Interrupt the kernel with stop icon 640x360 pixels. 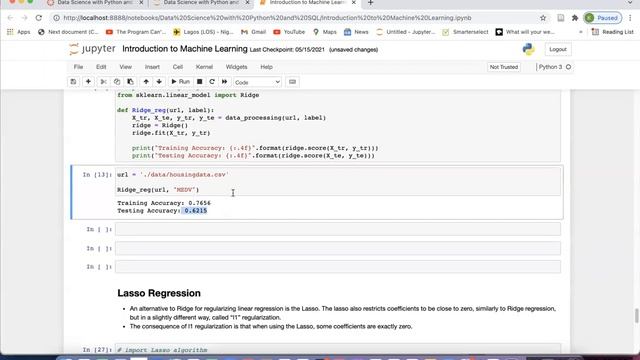pos(200,82)
